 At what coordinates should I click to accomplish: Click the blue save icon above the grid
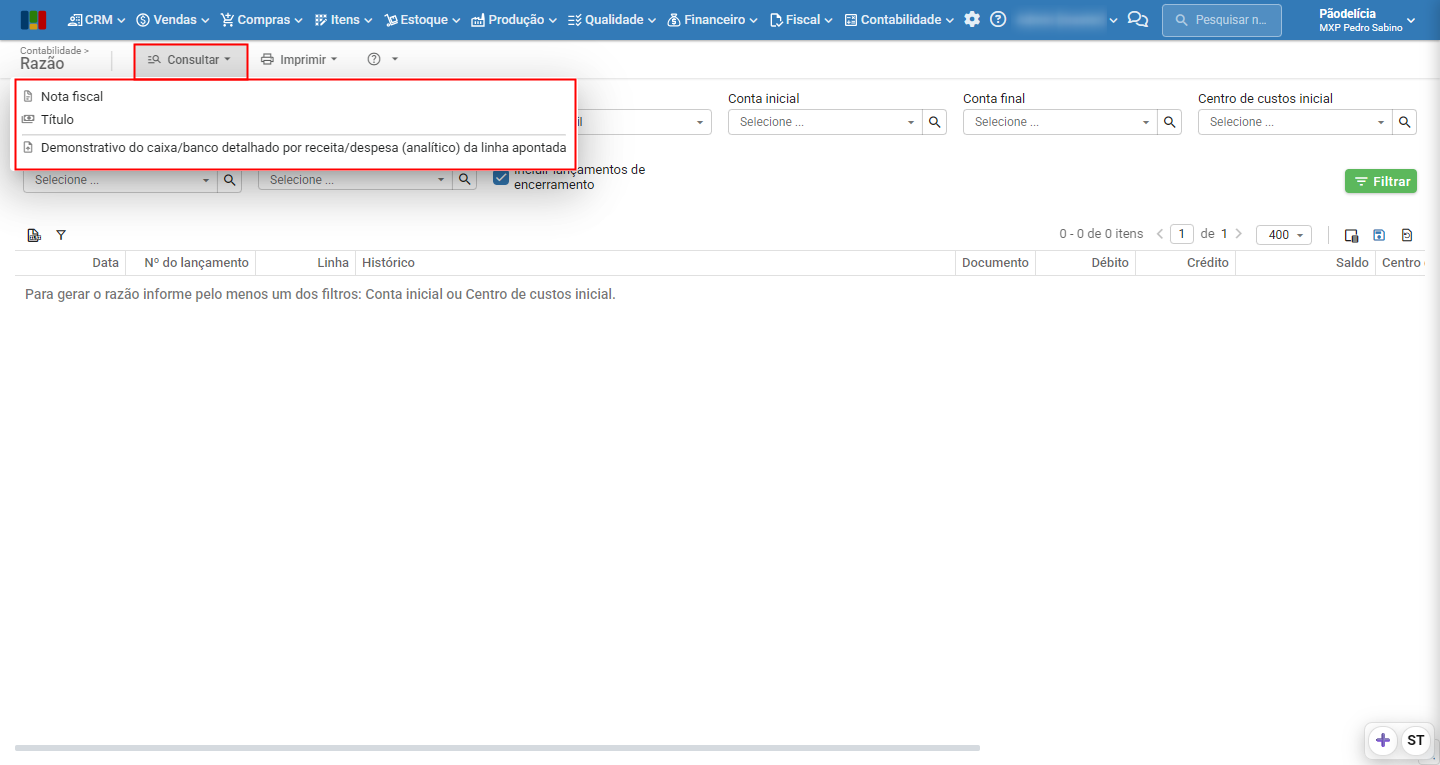point(1379,235)
